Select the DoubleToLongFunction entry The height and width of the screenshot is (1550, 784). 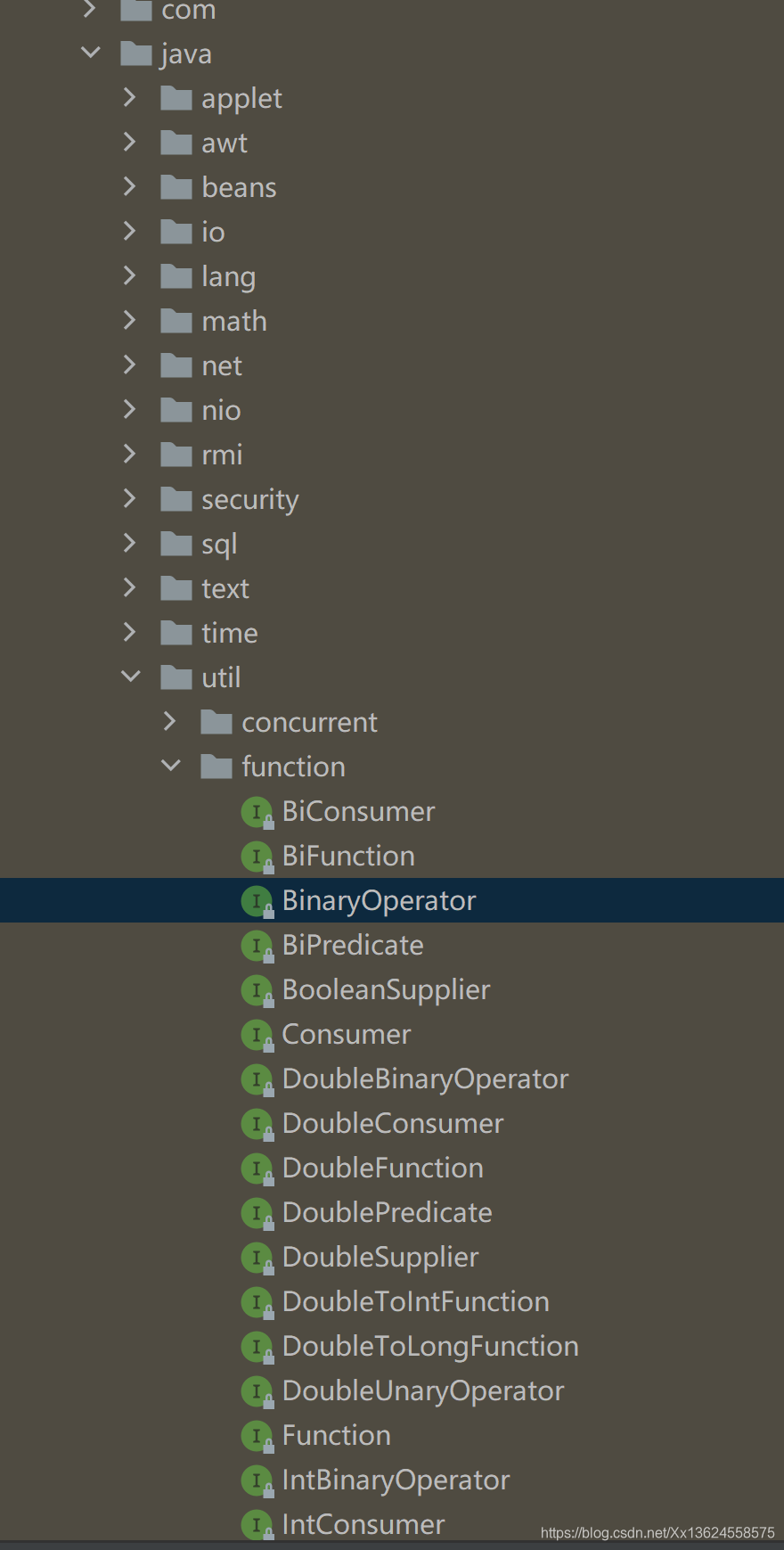(430, 1346)
